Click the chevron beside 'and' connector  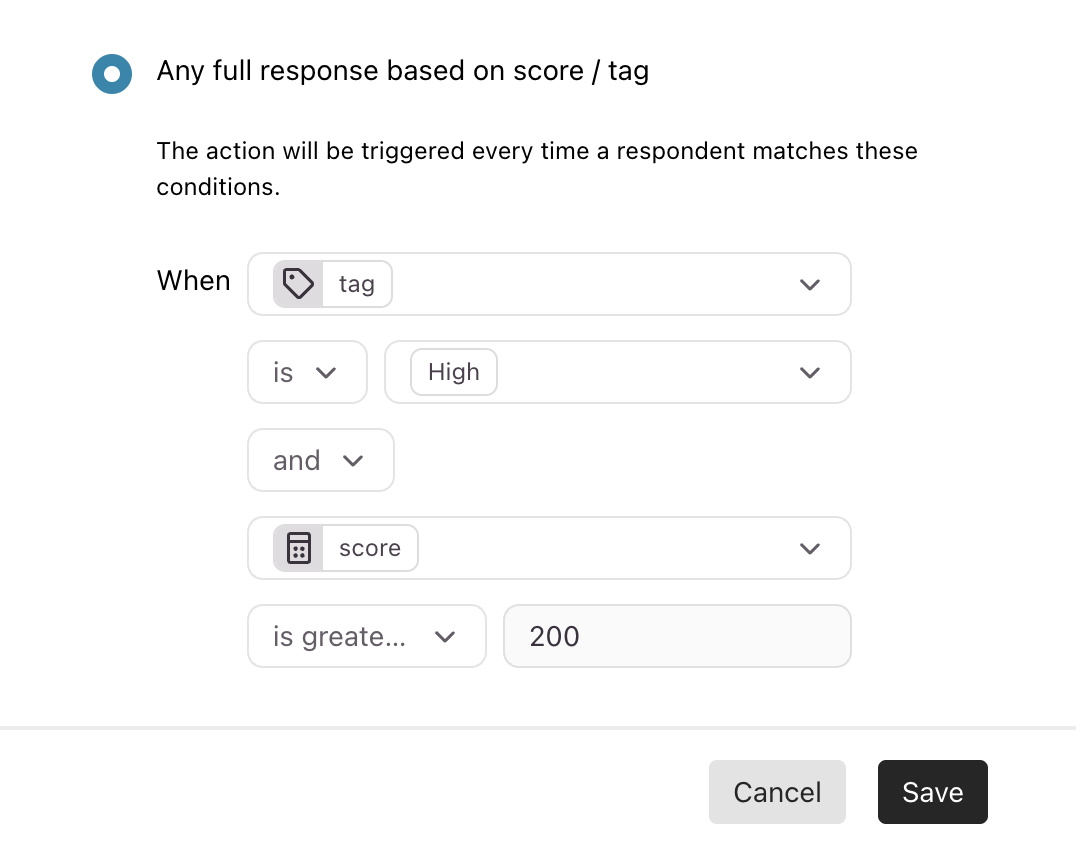pyautogui.click(x=353, y=460)
